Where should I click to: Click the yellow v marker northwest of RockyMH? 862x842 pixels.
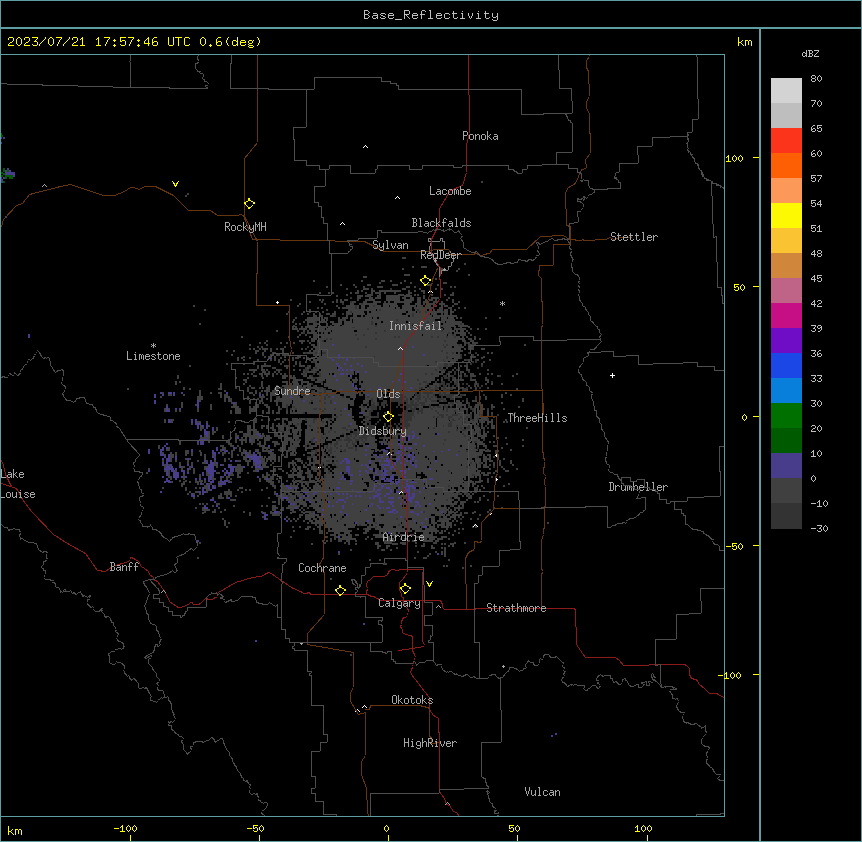(x=175, y=184)
